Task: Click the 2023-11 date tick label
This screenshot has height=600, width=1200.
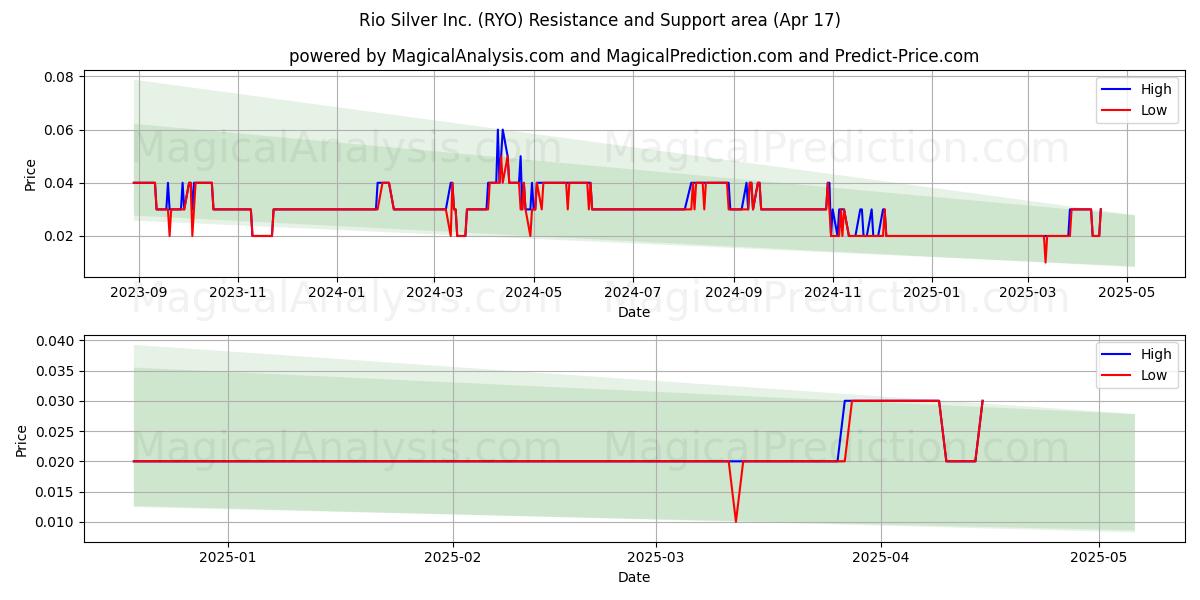Action: tap(238, 293)
